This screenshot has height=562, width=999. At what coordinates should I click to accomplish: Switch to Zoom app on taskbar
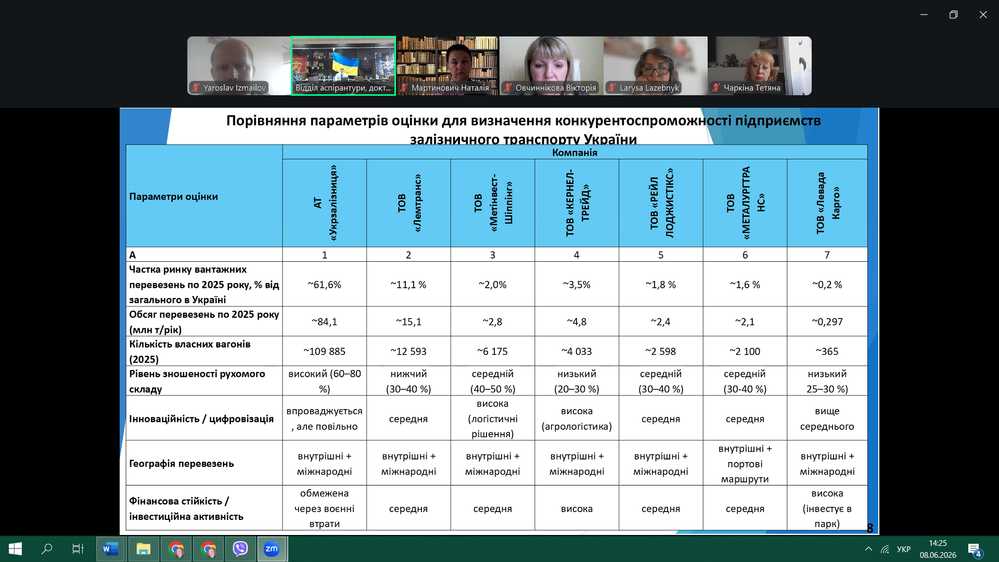click(272, 549)
